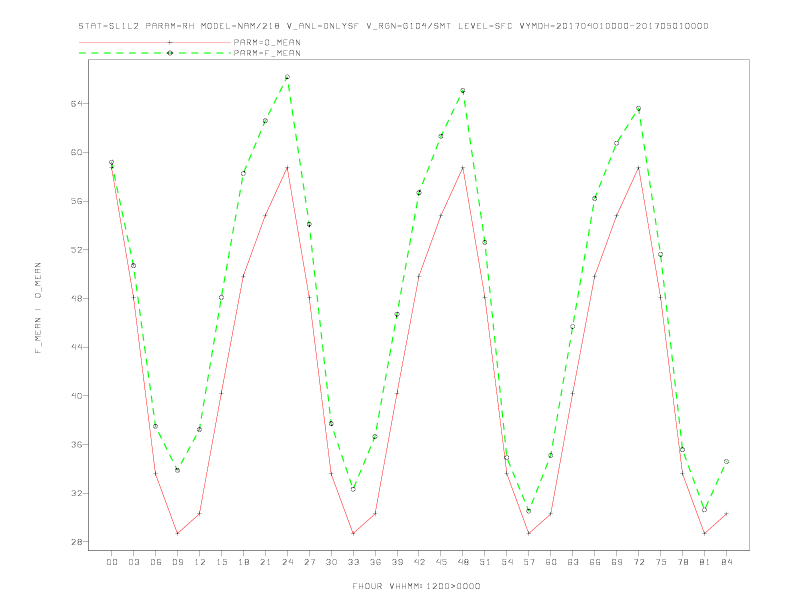
Task: Click the PARM=F_MEAN legend label
Action: (x=267, y=53)
